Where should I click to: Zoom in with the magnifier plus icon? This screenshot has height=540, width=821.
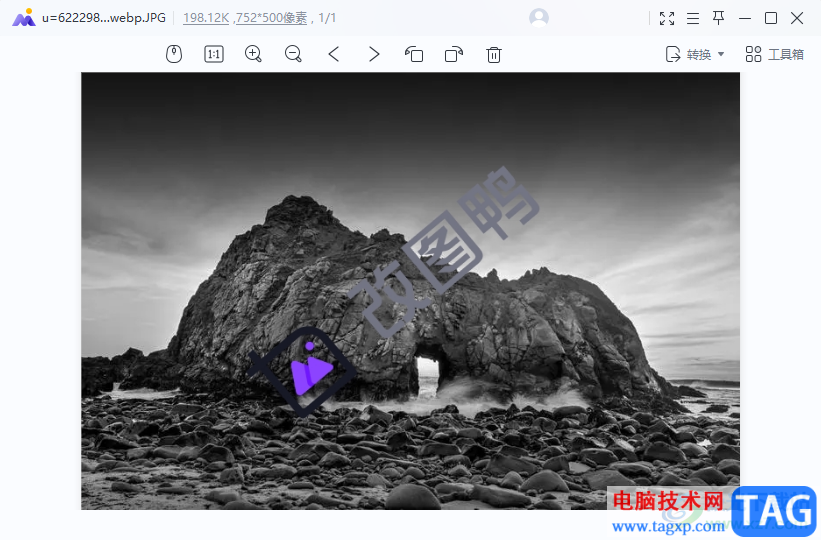[253, 54]
